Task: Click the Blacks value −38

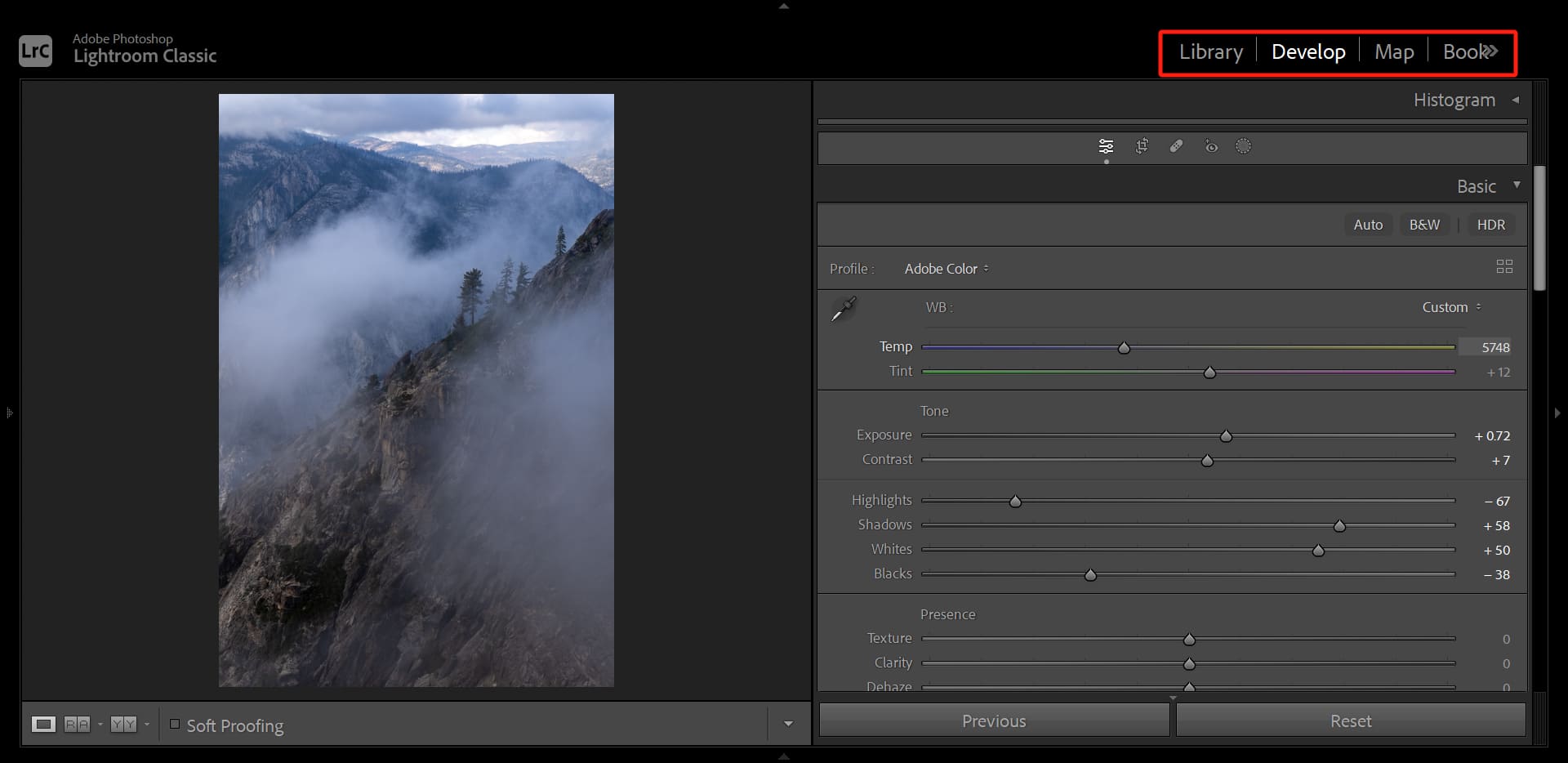Action: (1496, 574)
